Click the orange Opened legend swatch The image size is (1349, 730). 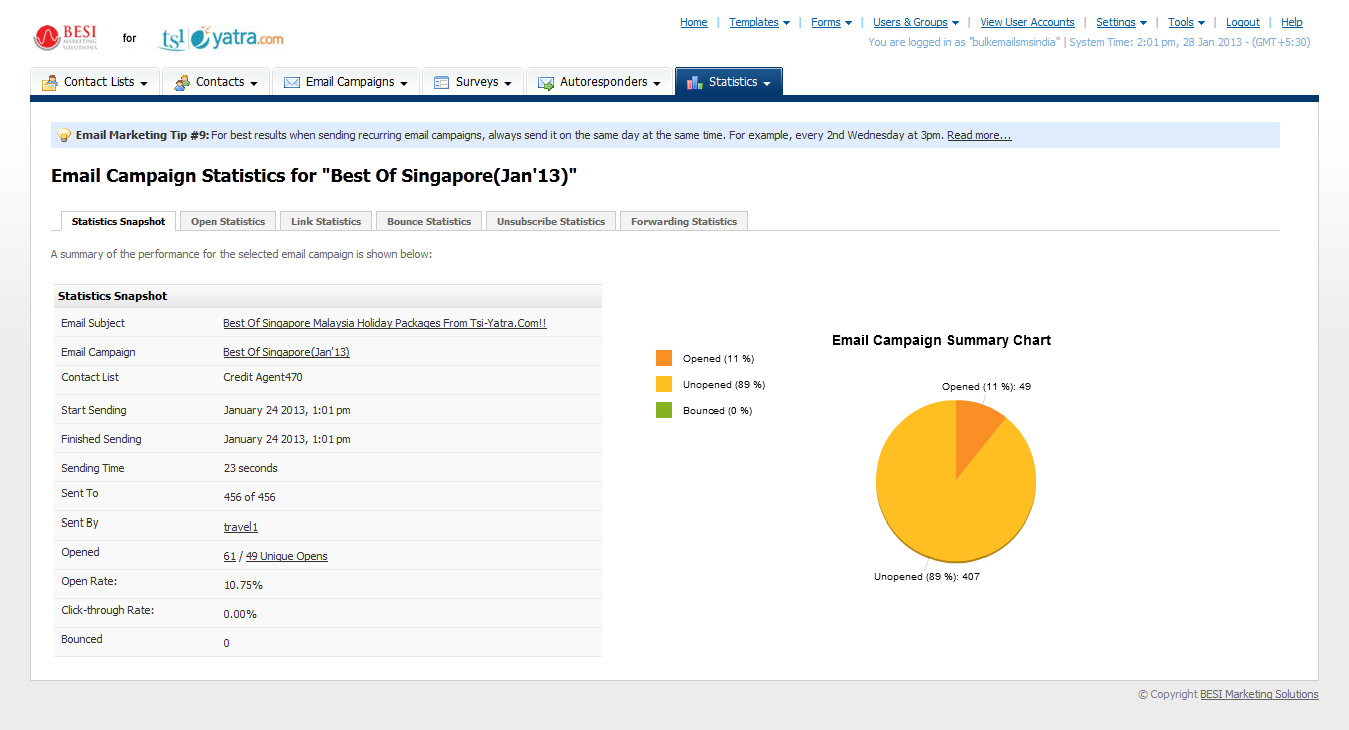click(x=664, y=358)
